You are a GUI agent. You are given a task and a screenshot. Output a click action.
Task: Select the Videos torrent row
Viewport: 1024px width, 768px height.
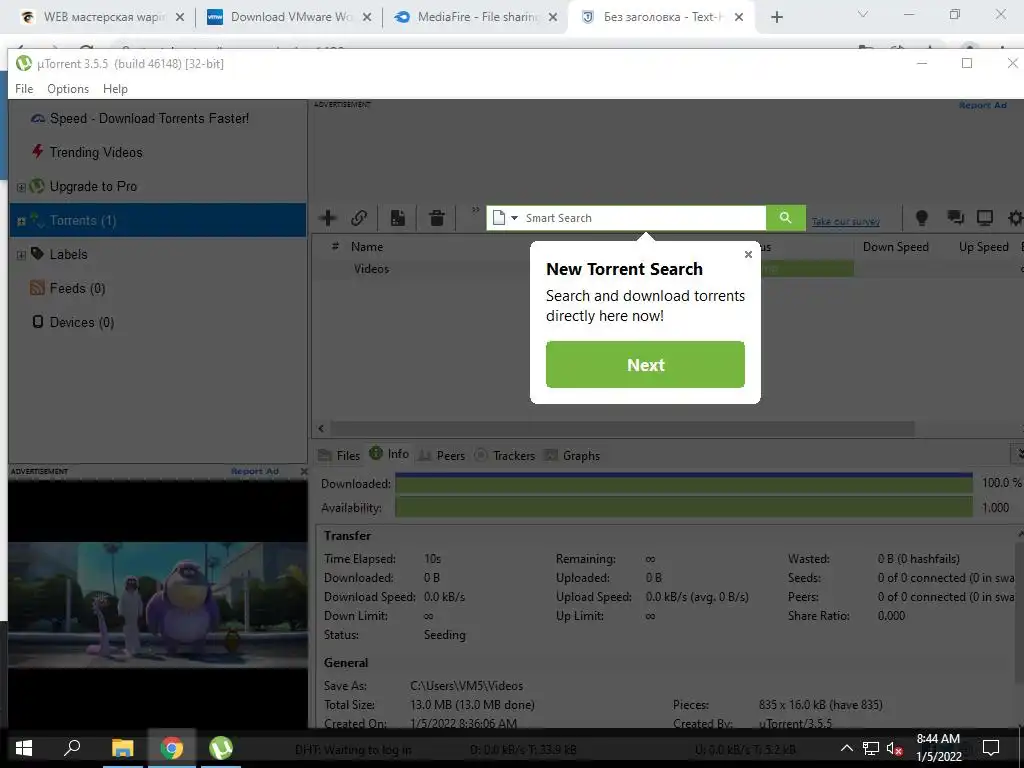coord(372,268)
